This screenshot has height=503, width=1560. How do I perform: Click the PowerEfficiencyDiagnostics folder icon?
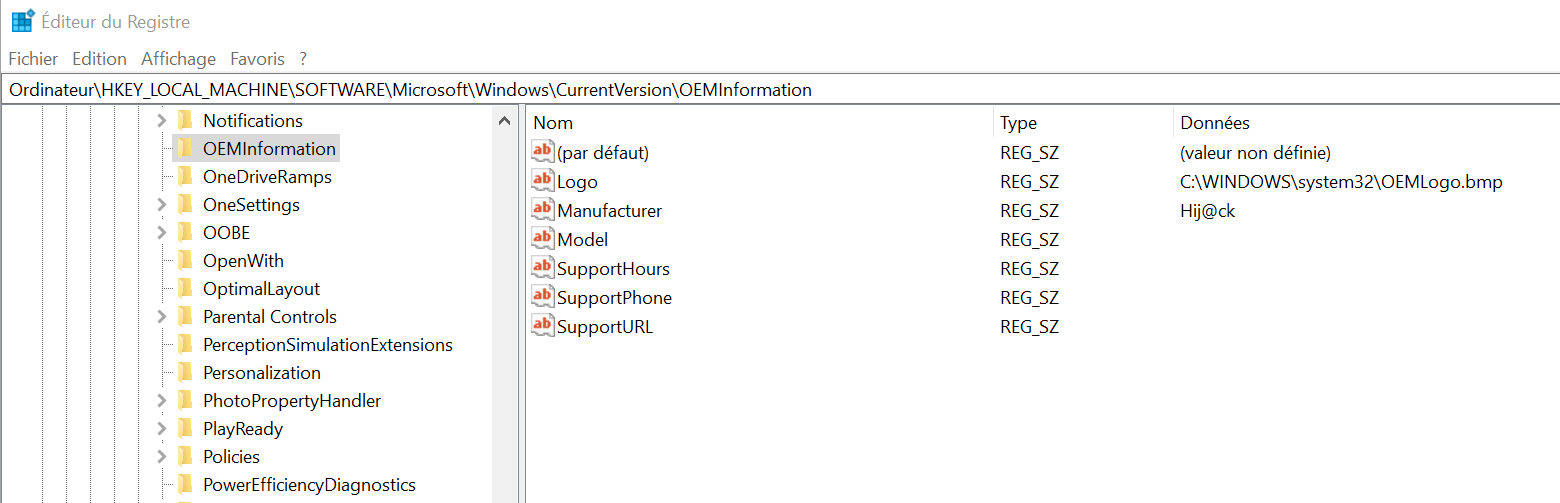(x=184, y=484)
